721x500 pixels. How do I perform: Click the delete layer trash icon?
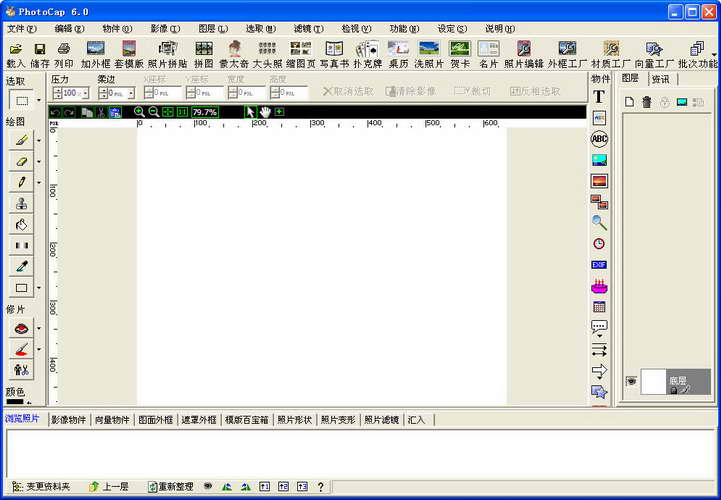click(647, 102)
